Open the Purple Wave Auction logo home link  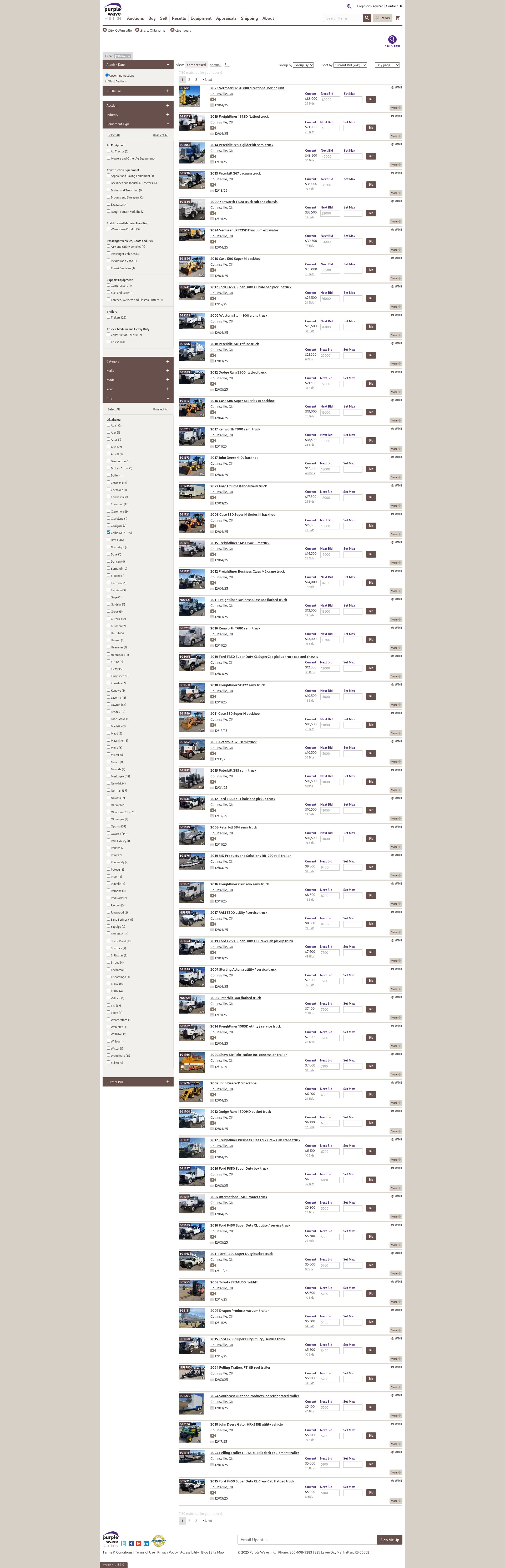(113, 12)
